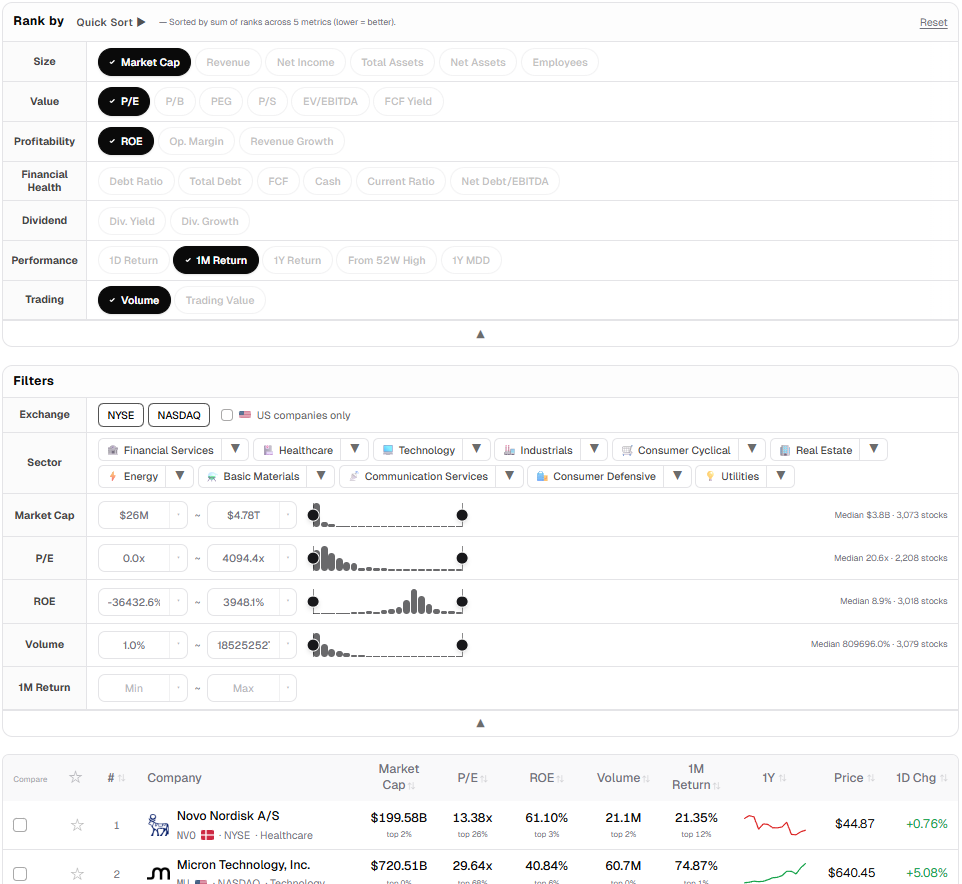This screenshot has width=962, height=884.
Task: Click star header icon in table
Action: (x=75, y=777)
